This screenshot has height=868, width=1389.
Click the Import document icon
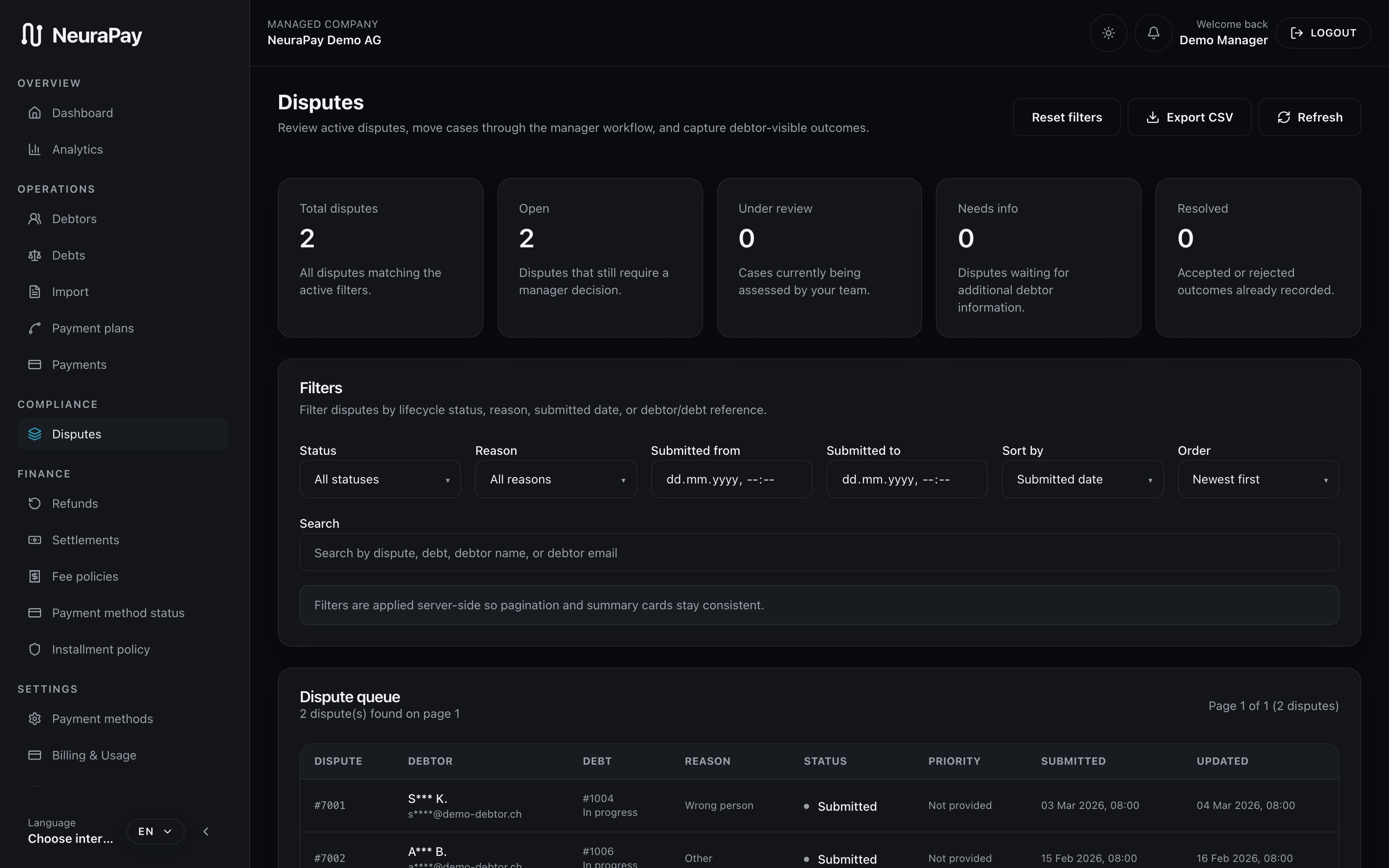coord(34,292)
